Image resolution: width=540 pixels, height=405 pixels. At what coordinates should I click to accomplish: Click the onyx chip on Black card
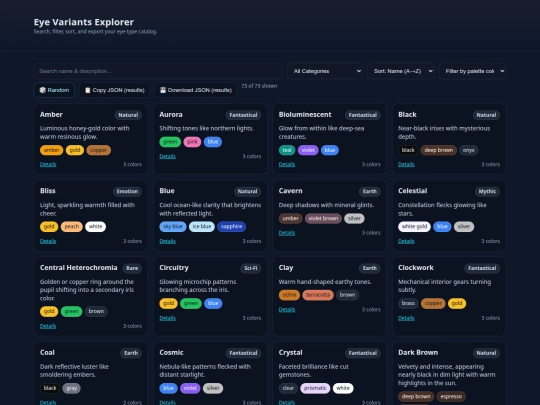coord(469,150)
